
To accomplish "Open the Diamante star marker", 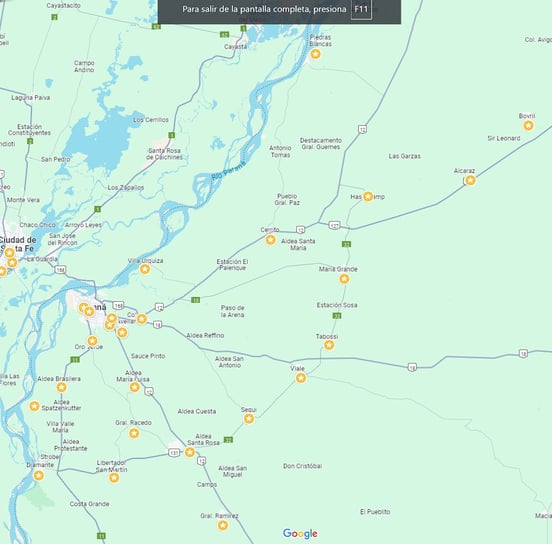I will (38, 475).
